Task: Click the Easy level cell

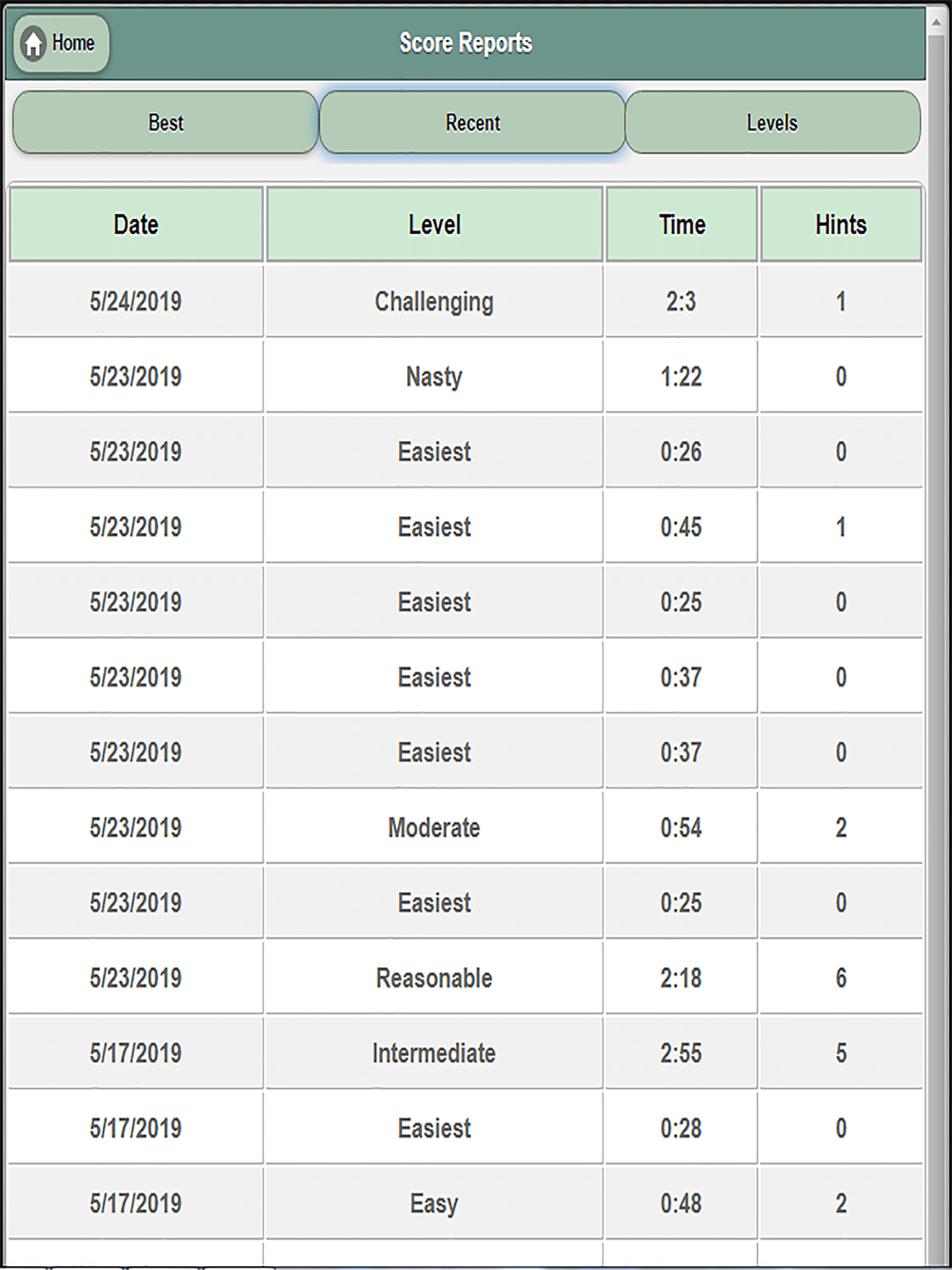Action: coord(434,1203)
